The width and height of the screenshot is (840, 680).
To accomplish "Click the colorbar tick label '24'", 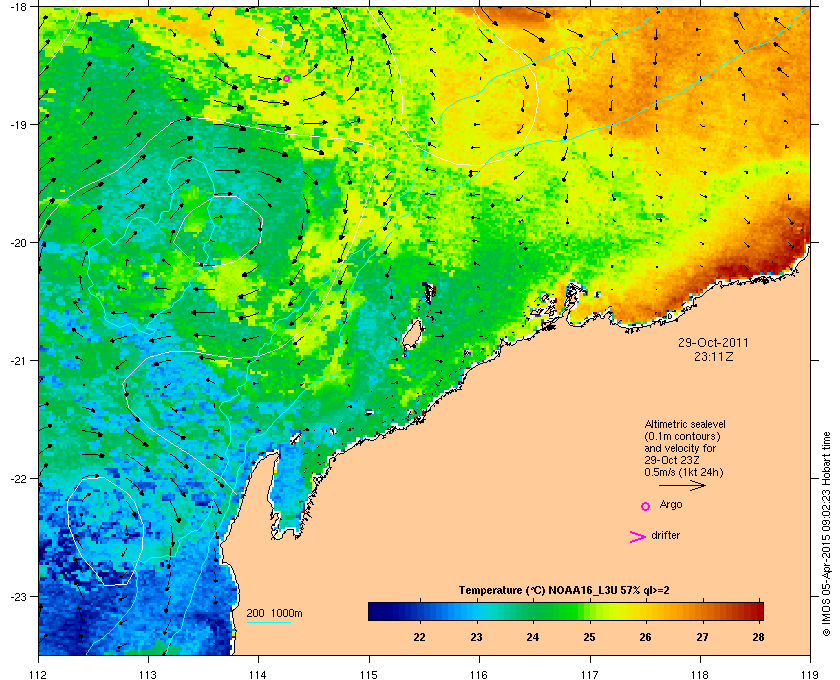I will [532, 637].
